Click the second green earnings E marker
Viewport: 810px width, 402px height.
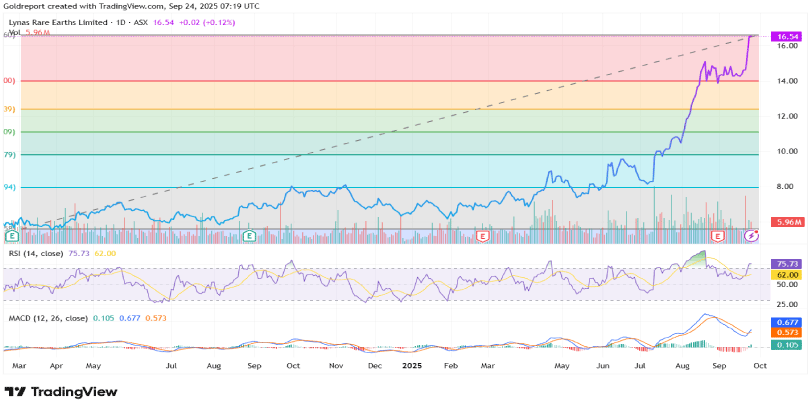pyautogui.click(x=247, y=236)
